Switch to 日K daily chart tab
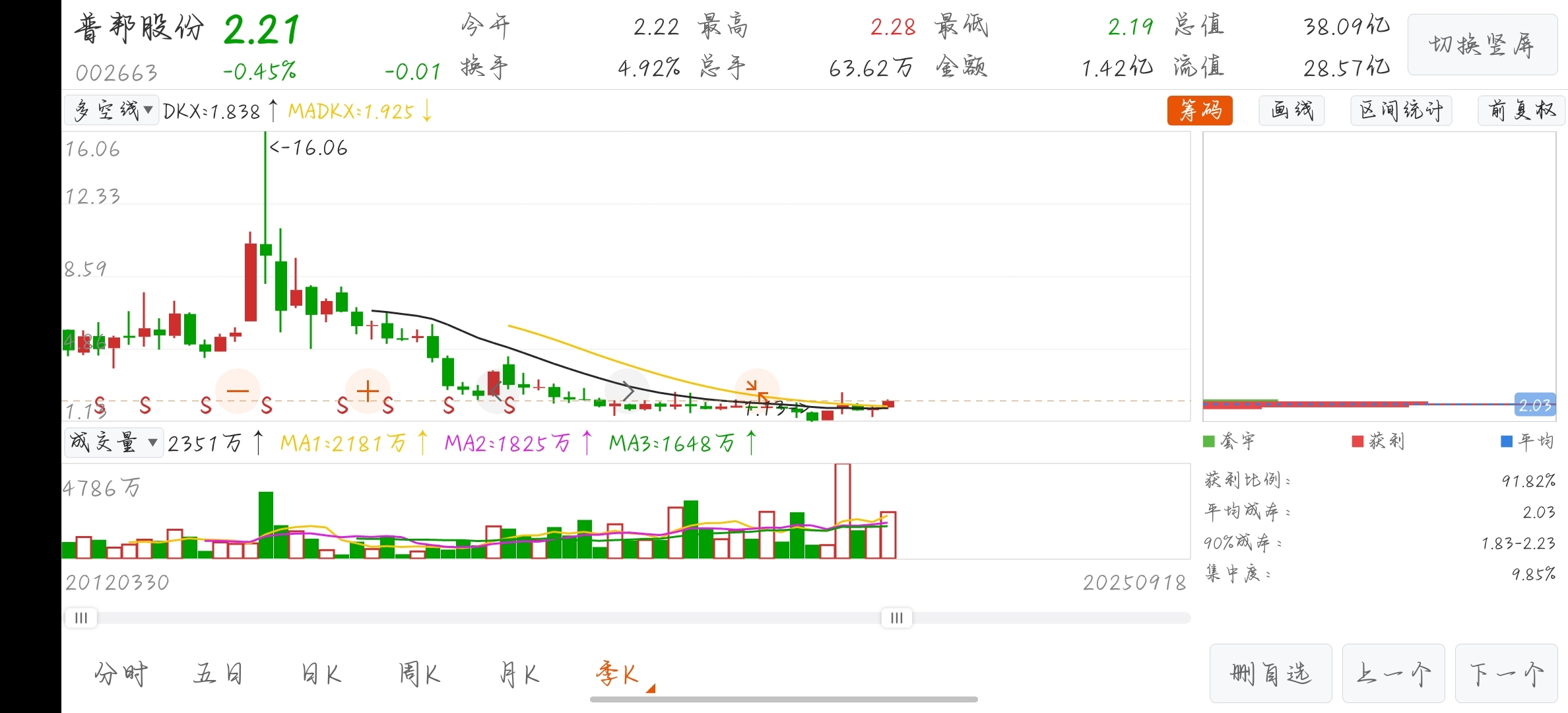Viewport: 1568px width, 713px height. [x=321, y=674]
